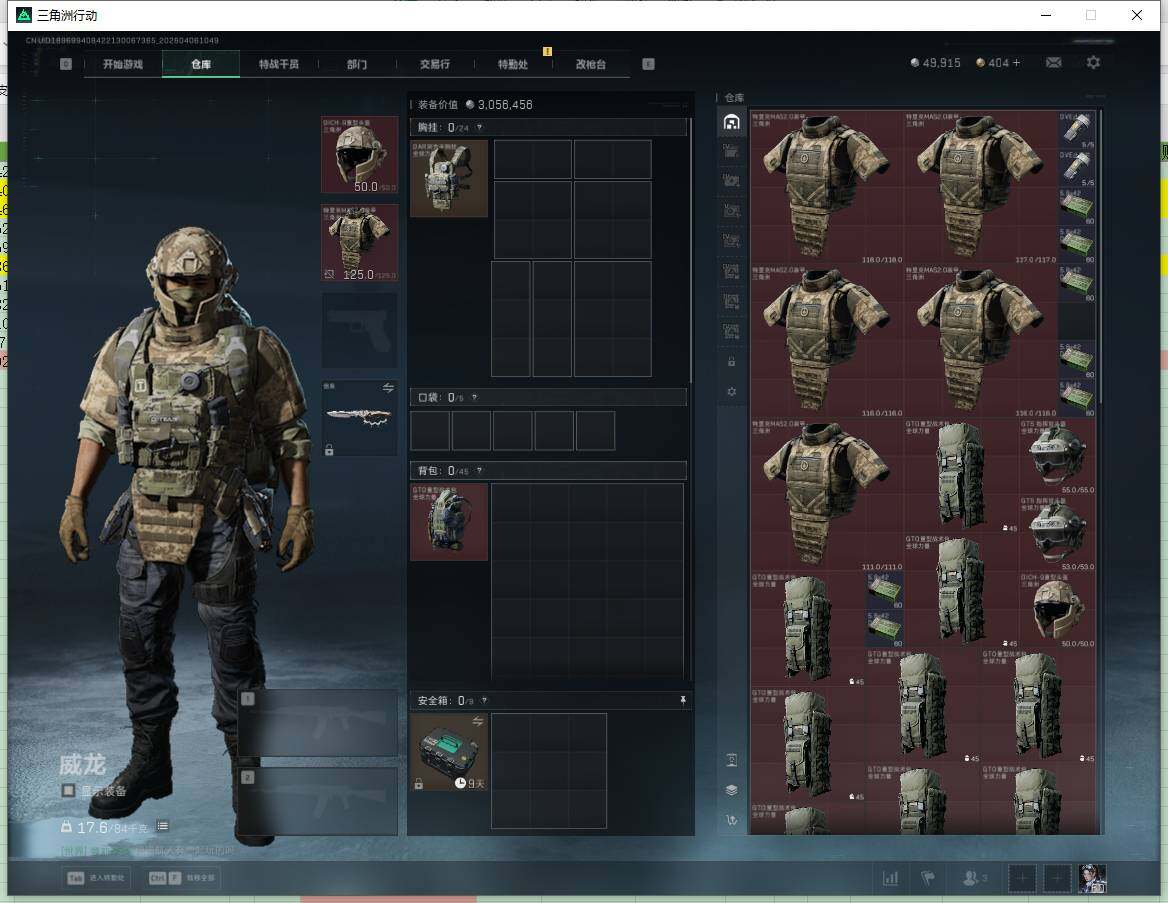Click the flag icon in bottom bar
This screenshot has width=1168, height=903.
(x=928, y=878)
